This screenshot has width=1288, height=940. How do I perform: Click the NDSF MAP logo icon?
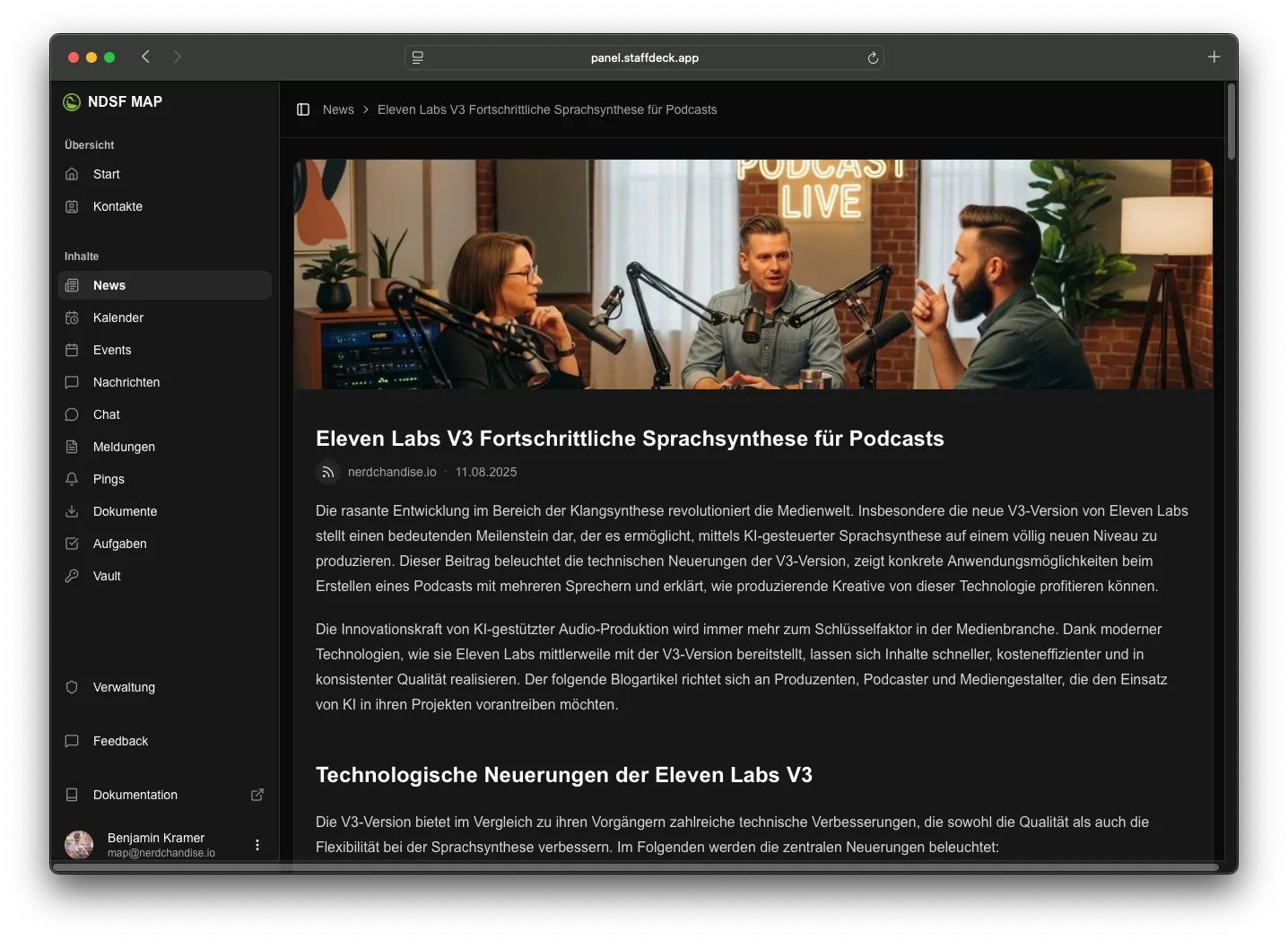[x=72, y=102]
